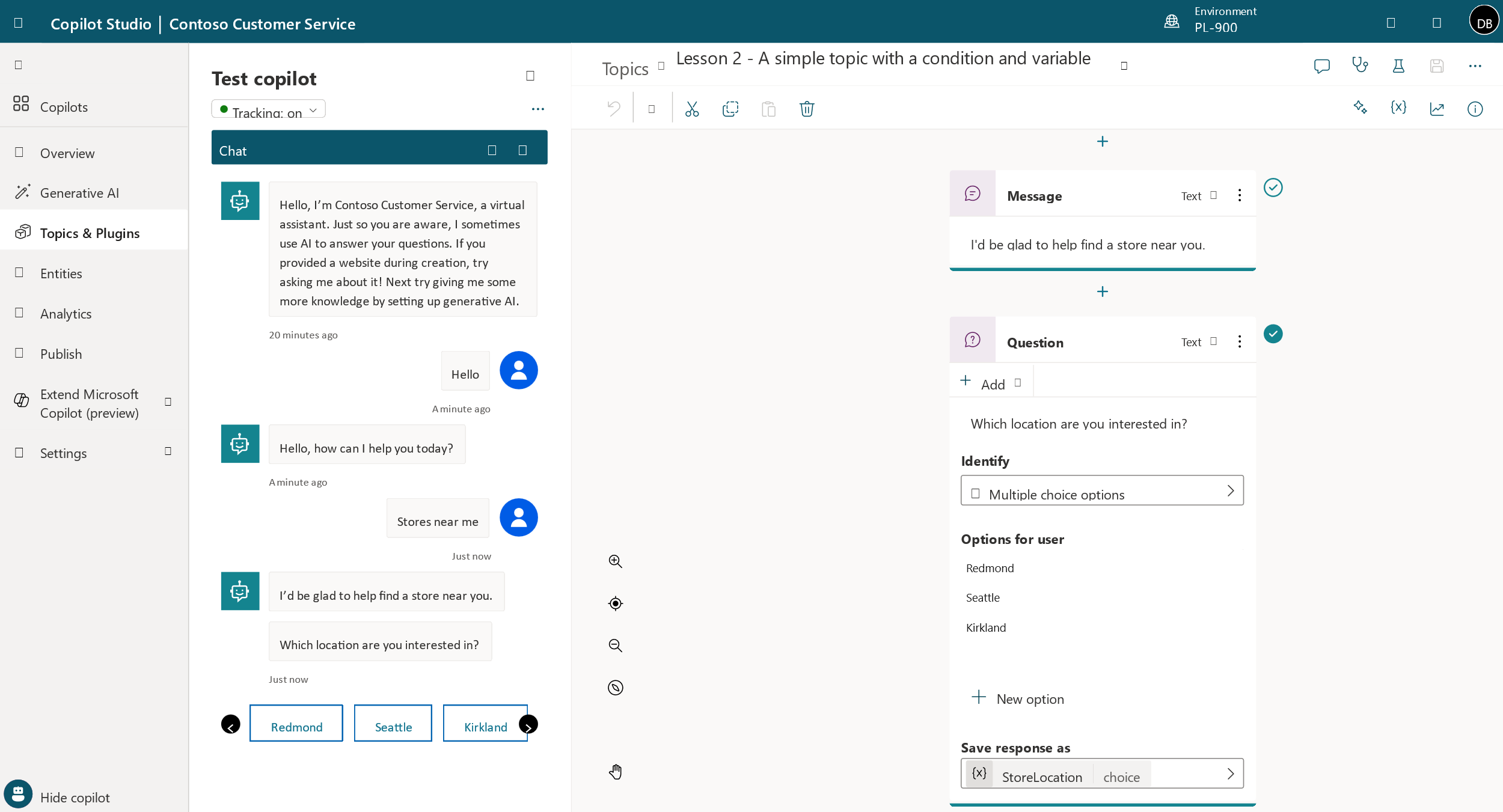Delete the selected node with trash icon
Image resolution: width=1503 pixels, height=812 pixels.
coord(807,109)
